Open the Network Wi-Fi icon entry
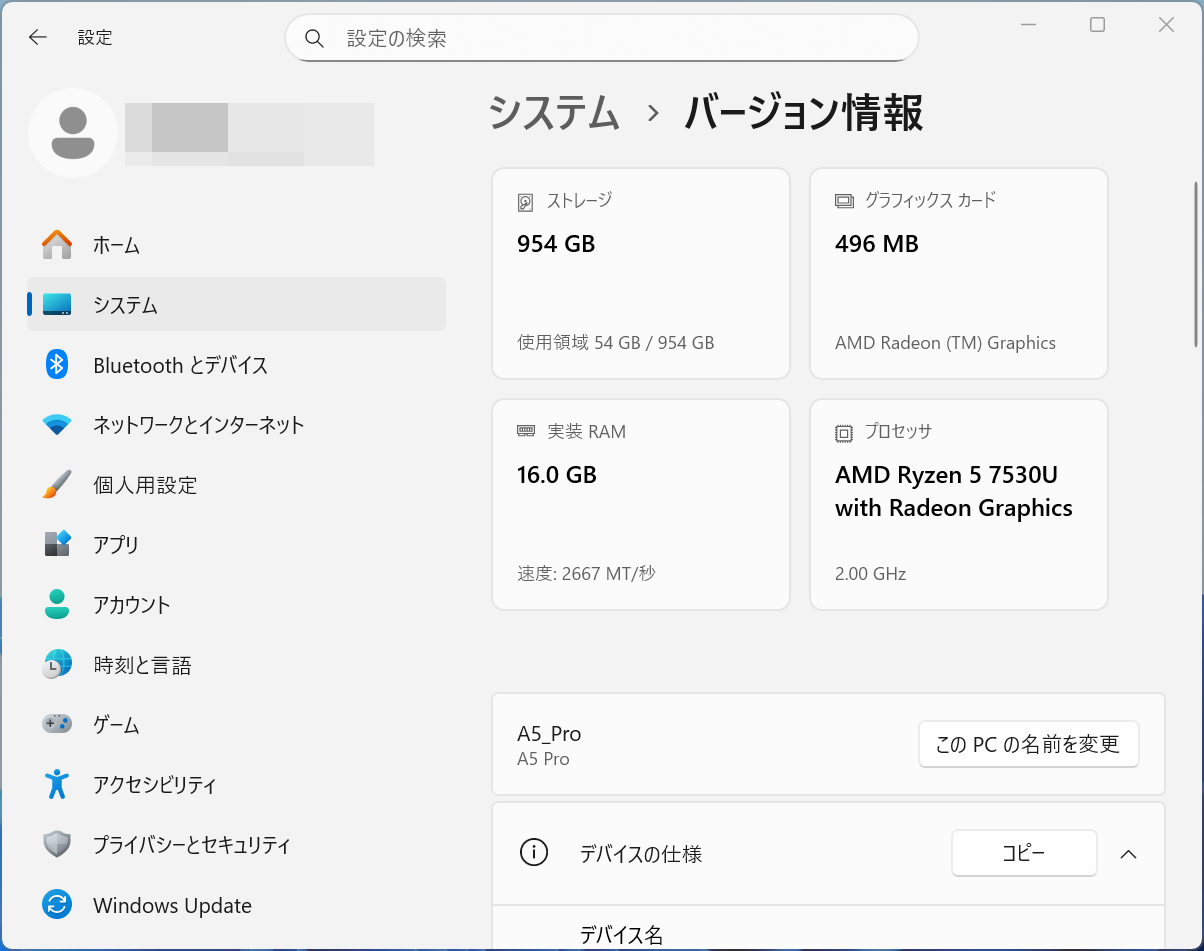Image resolution: width=1204 pixels, height=951 pixels. (x=57, y=425)
